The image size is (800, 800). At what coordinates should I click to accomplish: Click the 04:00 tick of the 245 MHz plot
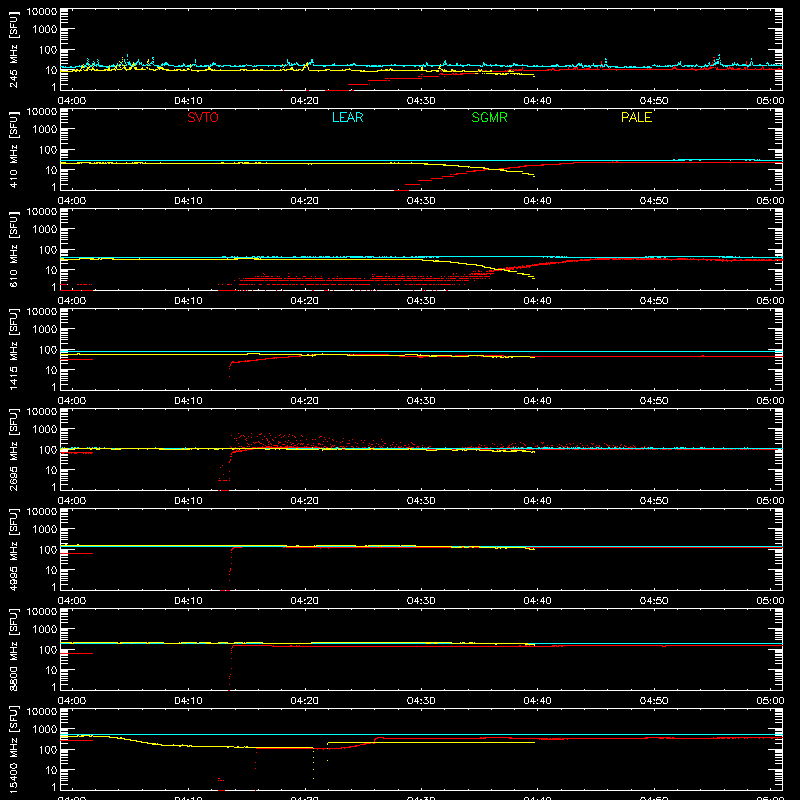72,101
